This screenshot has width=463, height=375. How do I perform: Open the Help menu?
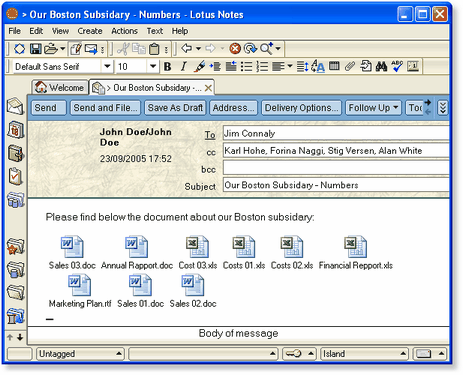[x=180, y=31]
